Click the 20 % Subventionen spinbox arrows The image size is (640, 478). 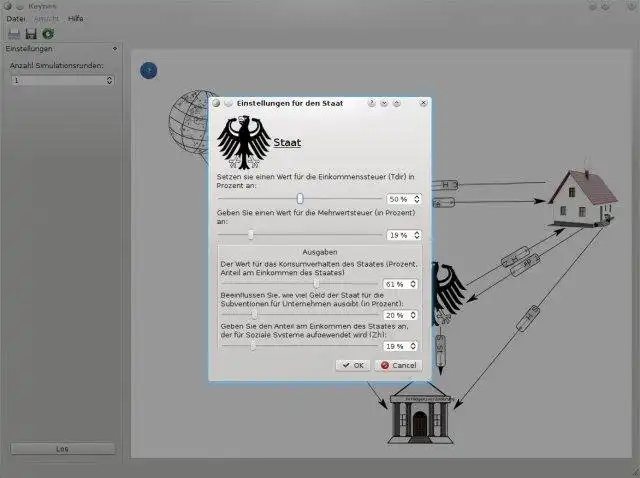(413, 315)
